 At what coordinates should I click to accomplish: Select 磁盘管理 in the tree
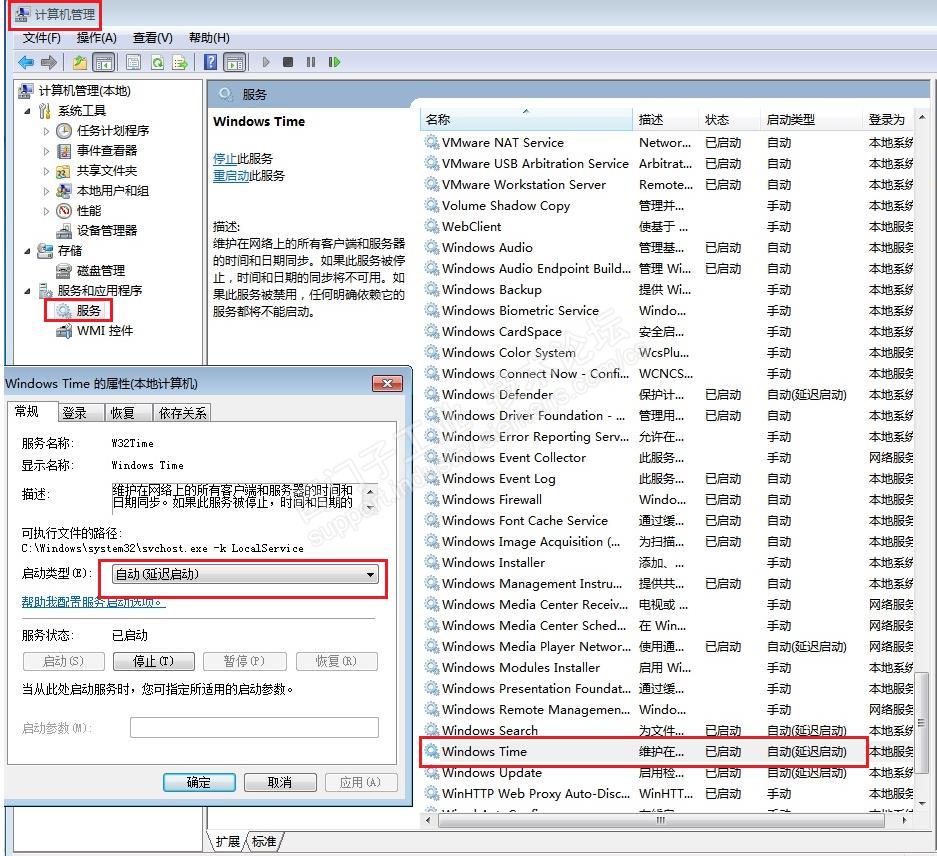pos(101,271)
